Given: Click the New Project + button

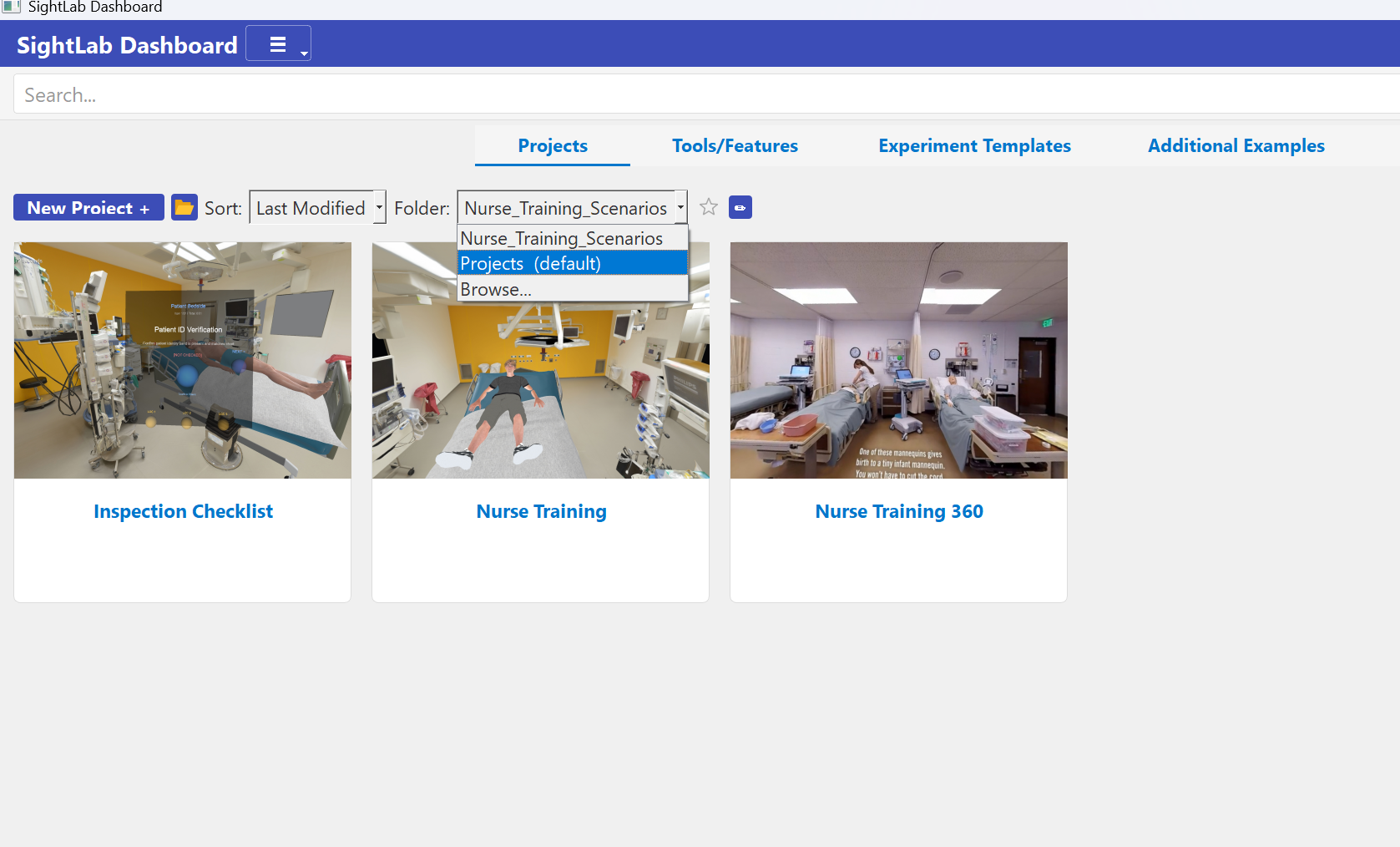Looking at the screenshot, I should click(88, 208).
